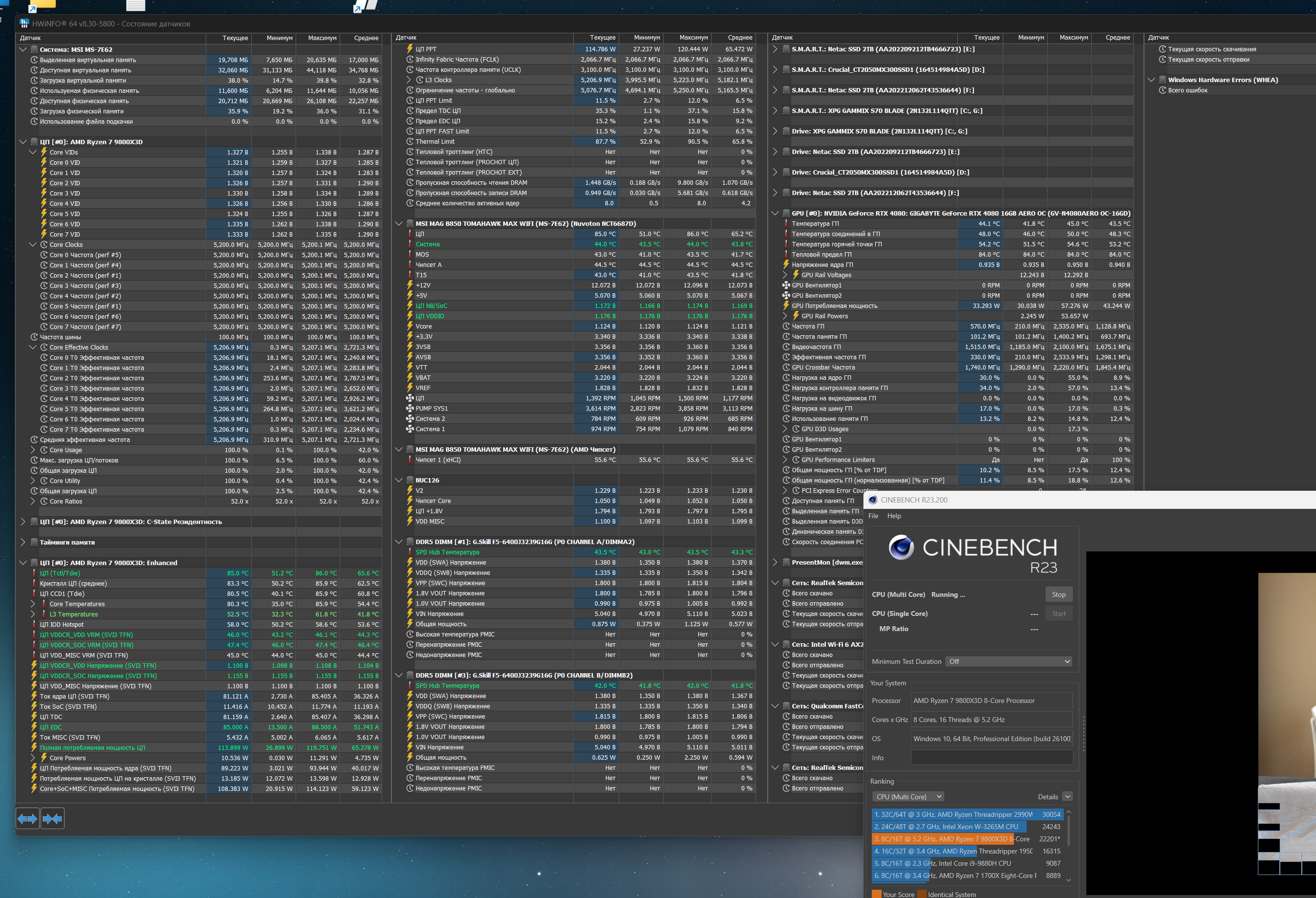
Task: Expand S.M.A.R.T. Netac SSD 2TB [E:] section
Action: [x=775, y=49]
